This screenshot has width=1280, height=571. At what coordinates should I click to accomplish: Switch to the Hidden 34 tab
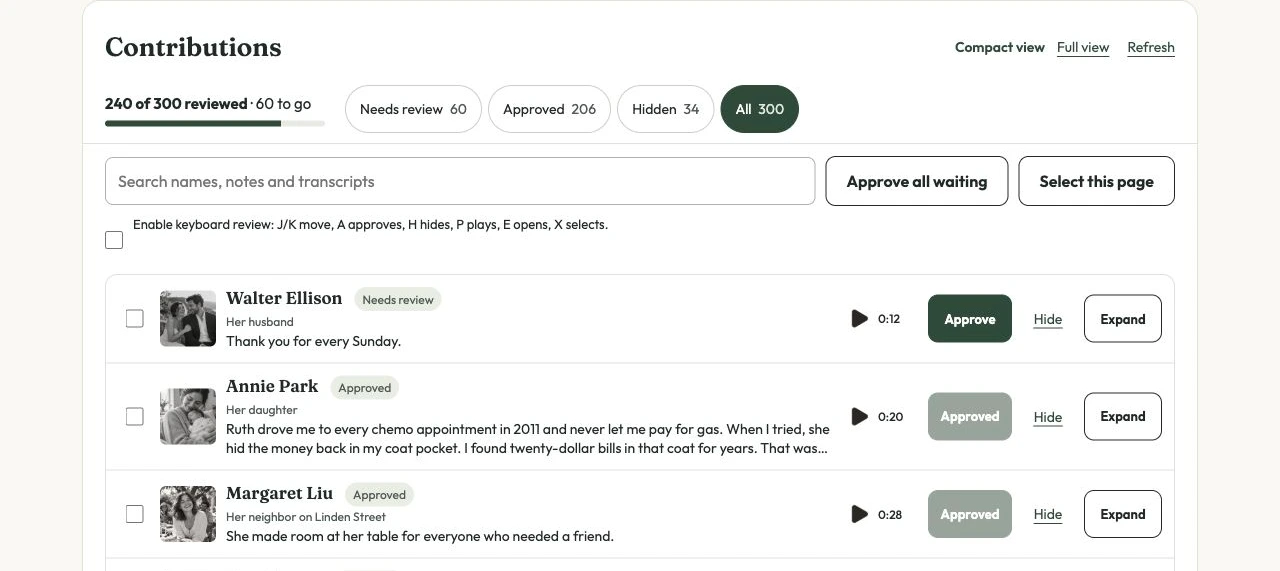pos(665,109)
